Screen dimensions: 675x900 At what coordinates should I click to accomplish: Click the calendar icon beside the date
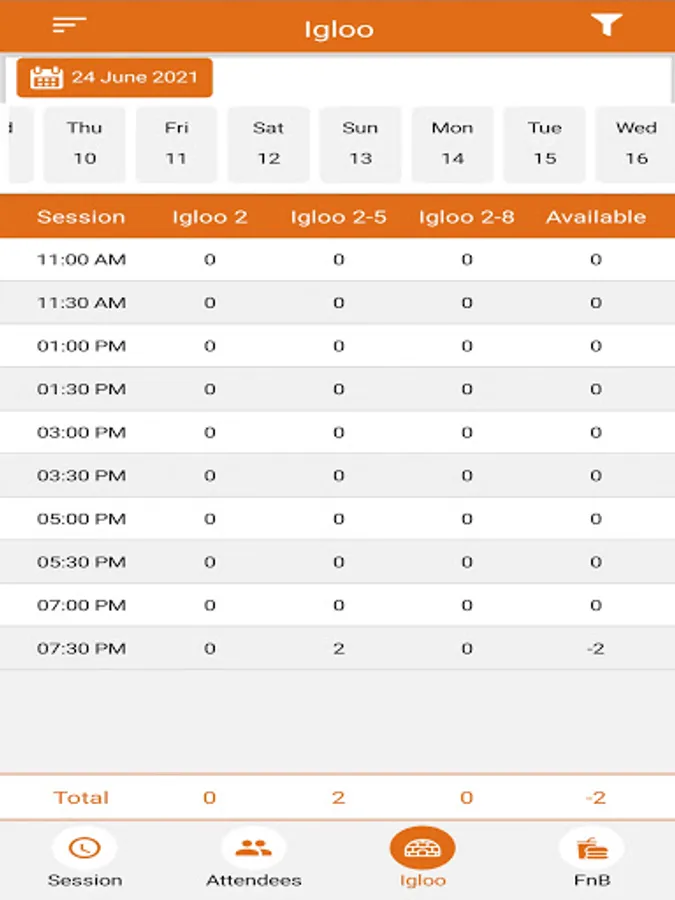(x=46, y=78)
